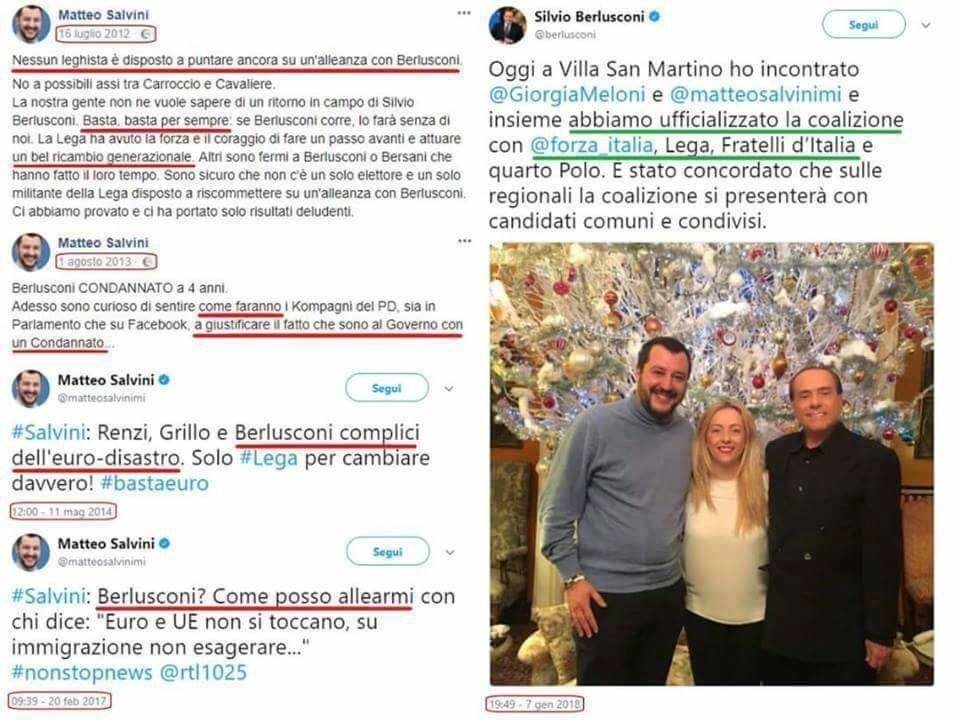Open Silvio Berlusconi's profile picture
Viewport: 960px width, 720px height.
[507, 25]
